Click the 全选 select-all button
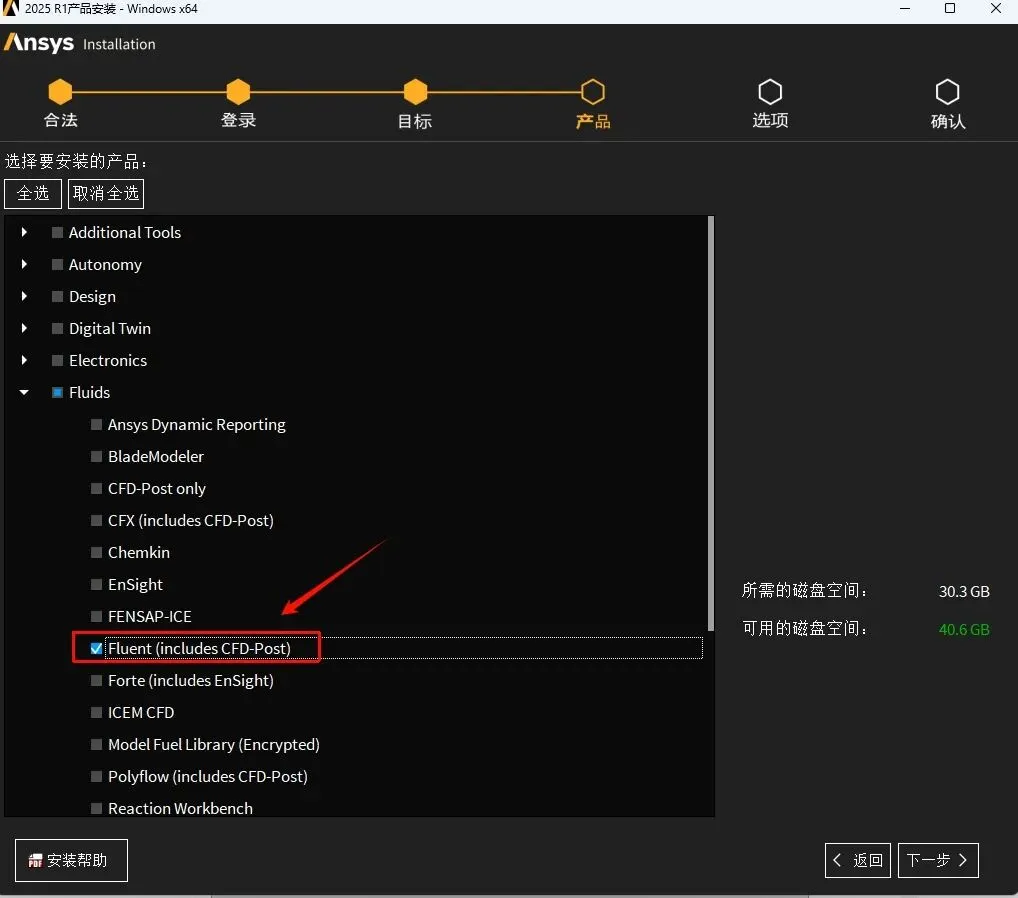The height and width of the screenshot is (898, 1018). (x=33, y=193)
